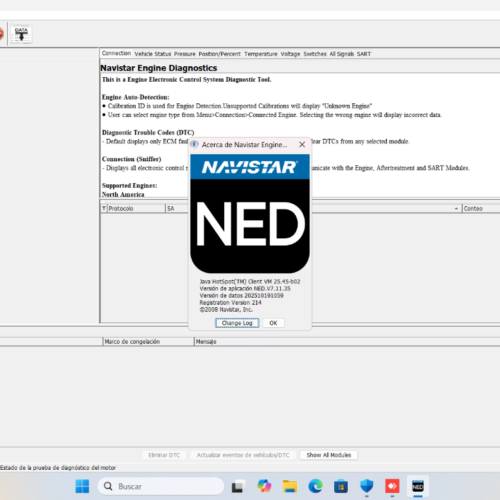Image resolution: width=500 pixels, height=500 pixels.
Task: Click the Buscar taskbar search box
Action: [161, 486]
